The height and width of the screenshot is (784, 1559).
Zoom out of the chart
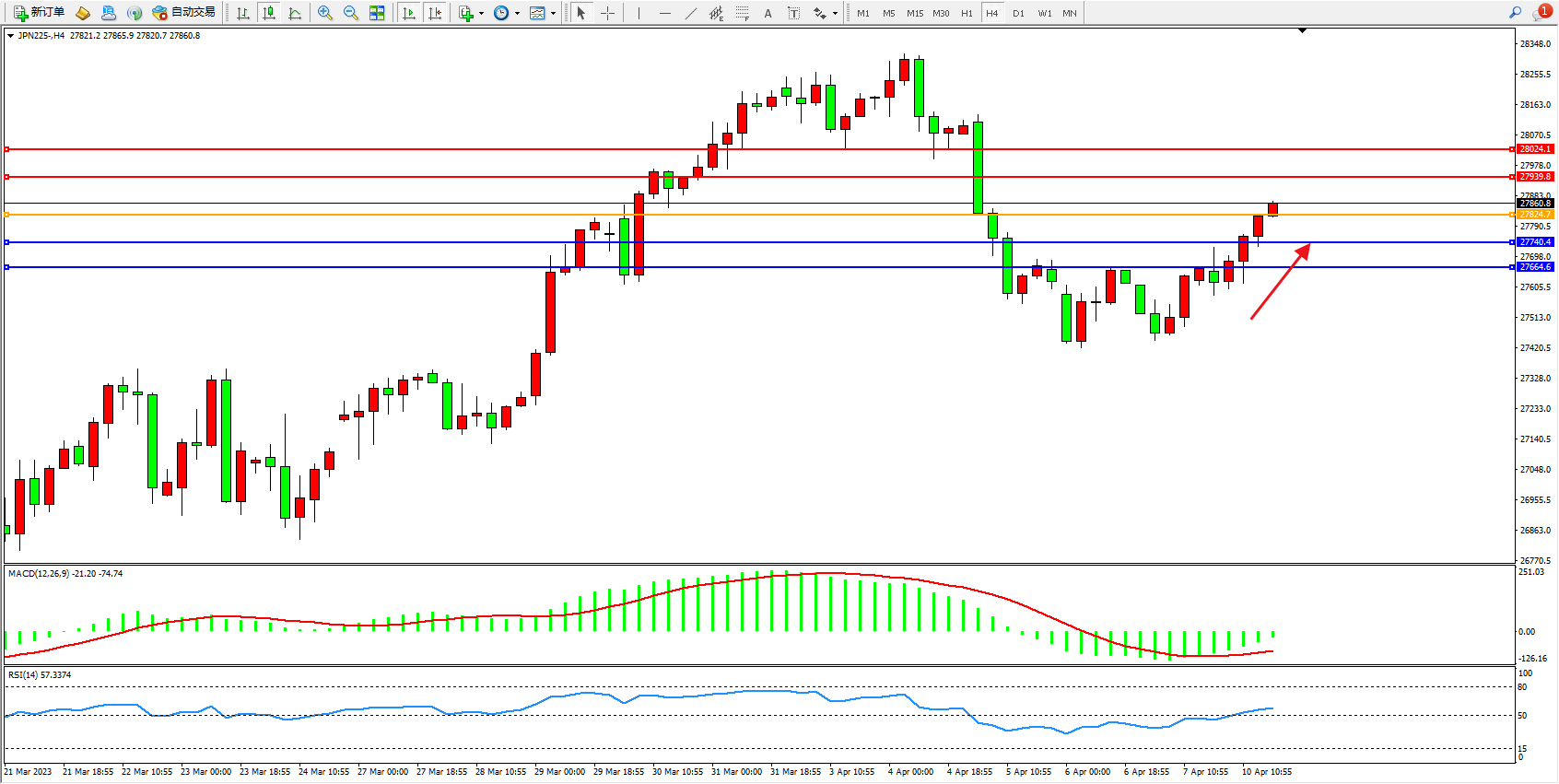[x=351, y=13]
